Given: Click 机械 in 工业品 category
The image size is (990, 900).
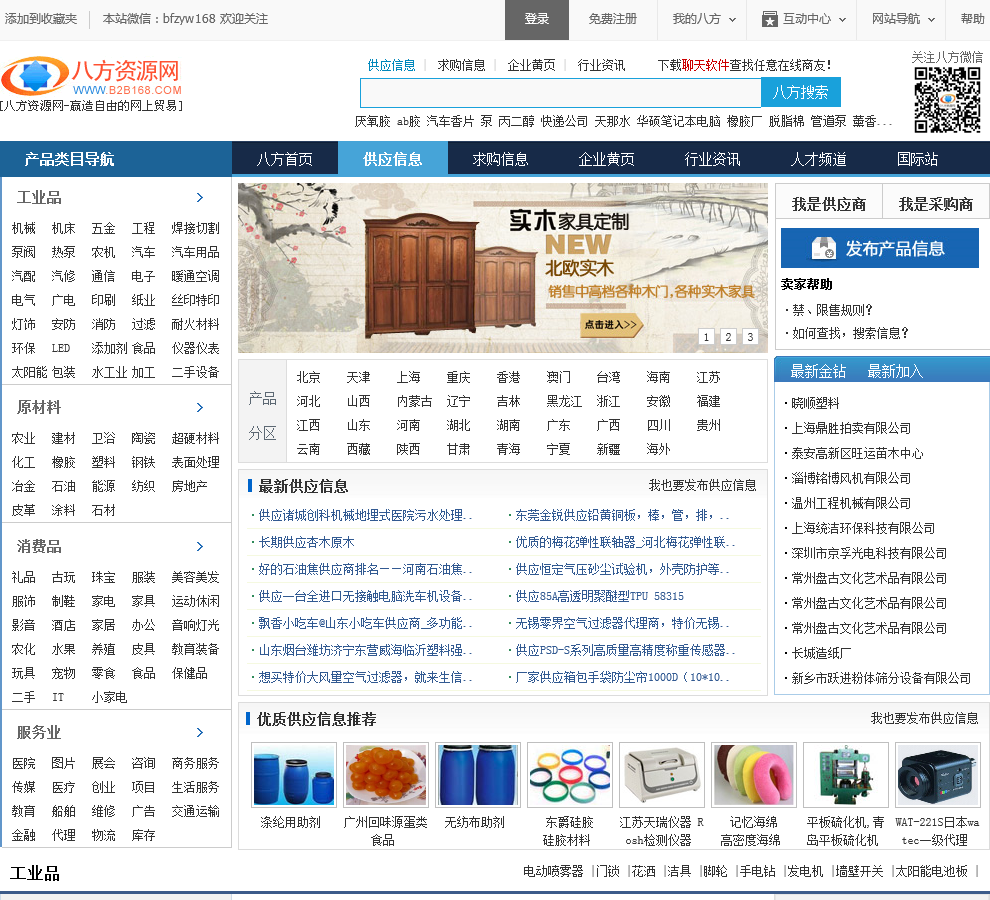Looking at the screenshot, I should pyautogui.click(x=23, y=228).
